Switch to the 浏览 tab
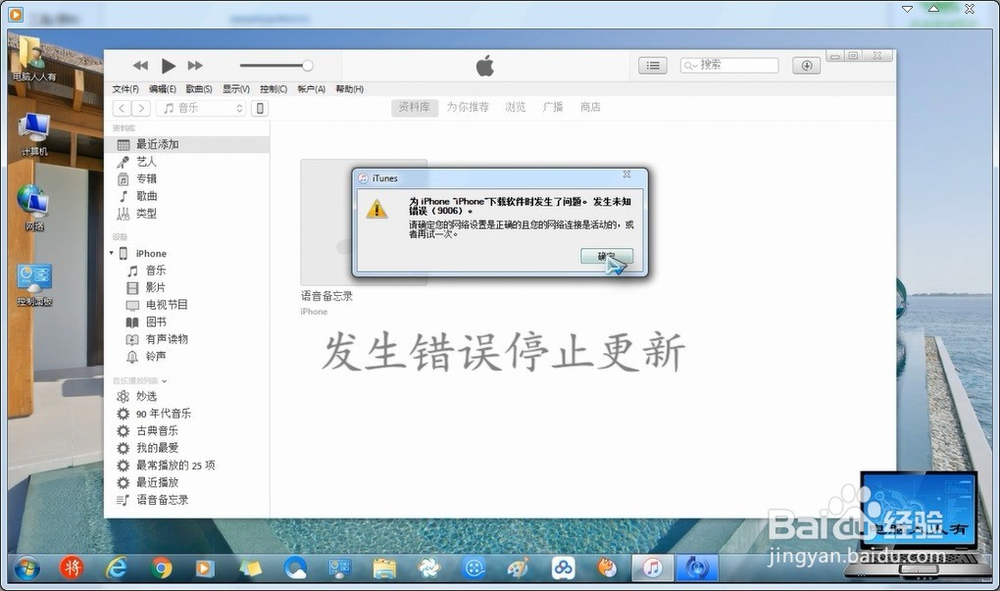The height and width of the screenshot is (591, 1000). 515,107
